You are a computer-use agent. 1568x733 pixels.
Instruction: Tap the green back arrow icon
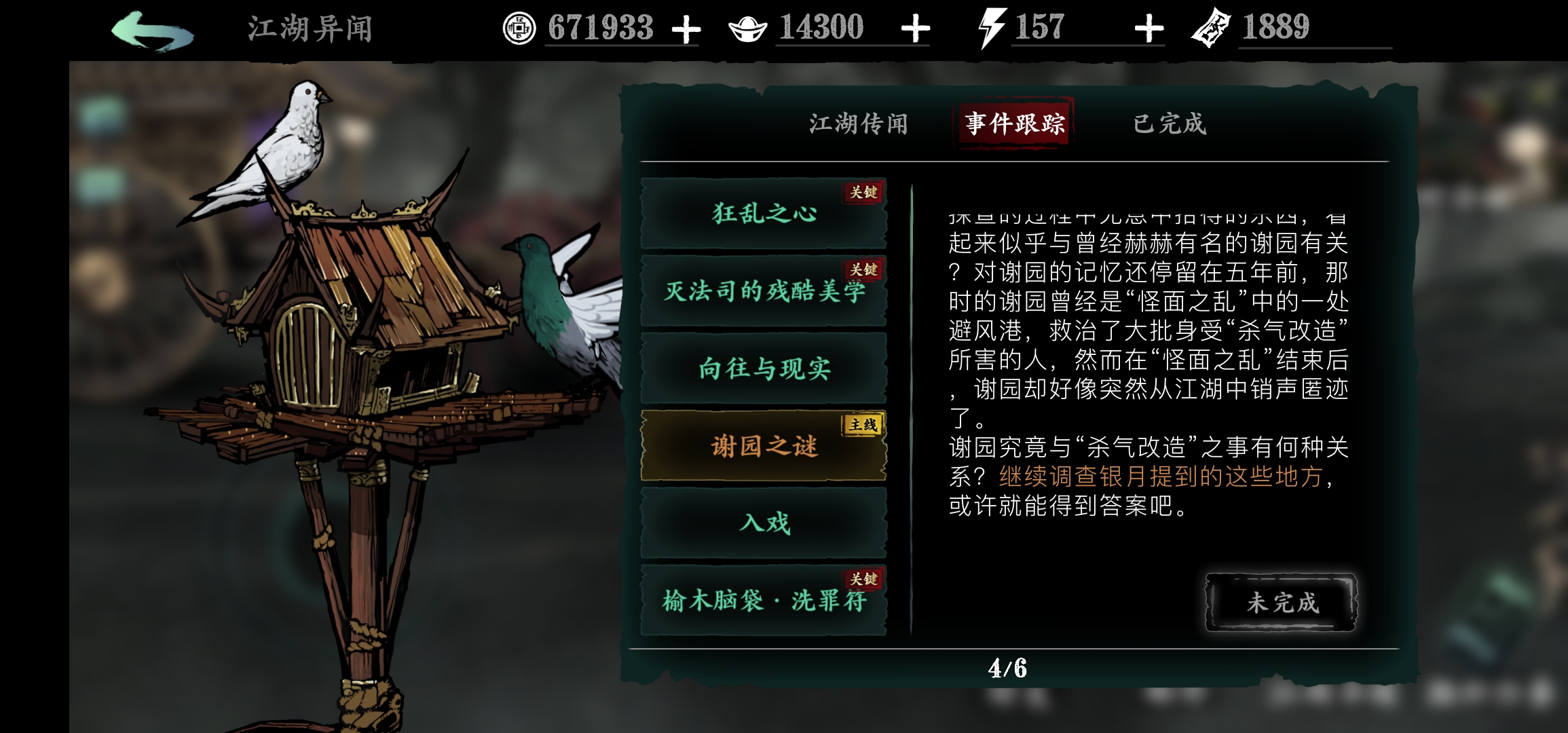(153, 31)
